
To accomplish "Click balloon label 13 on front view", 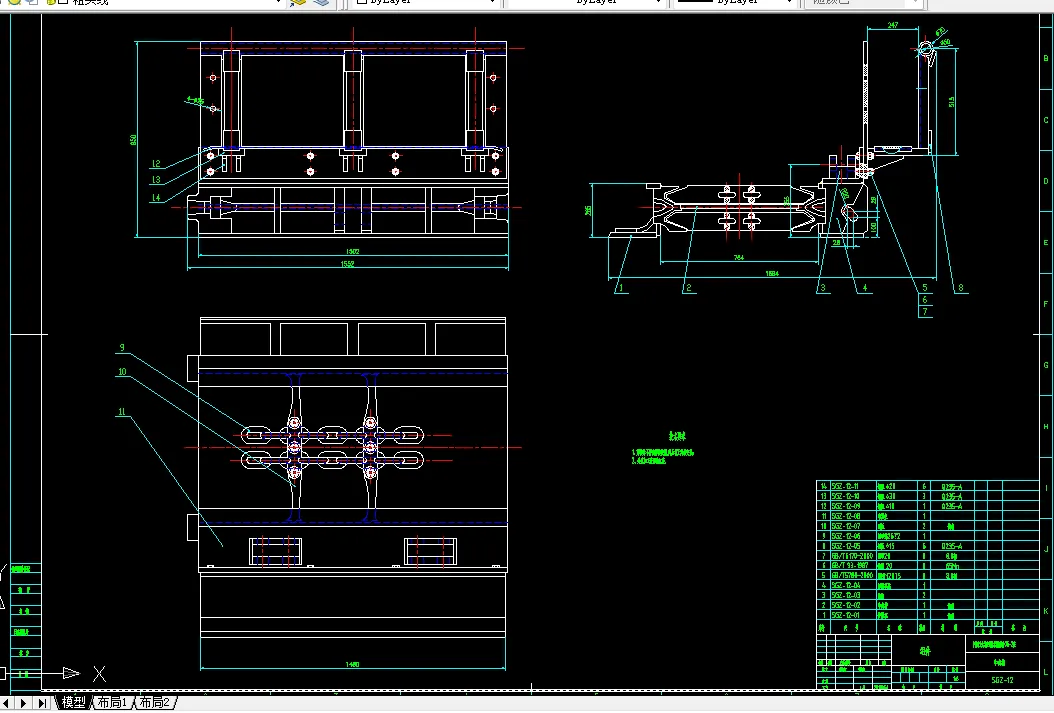I will click(156, 179).
